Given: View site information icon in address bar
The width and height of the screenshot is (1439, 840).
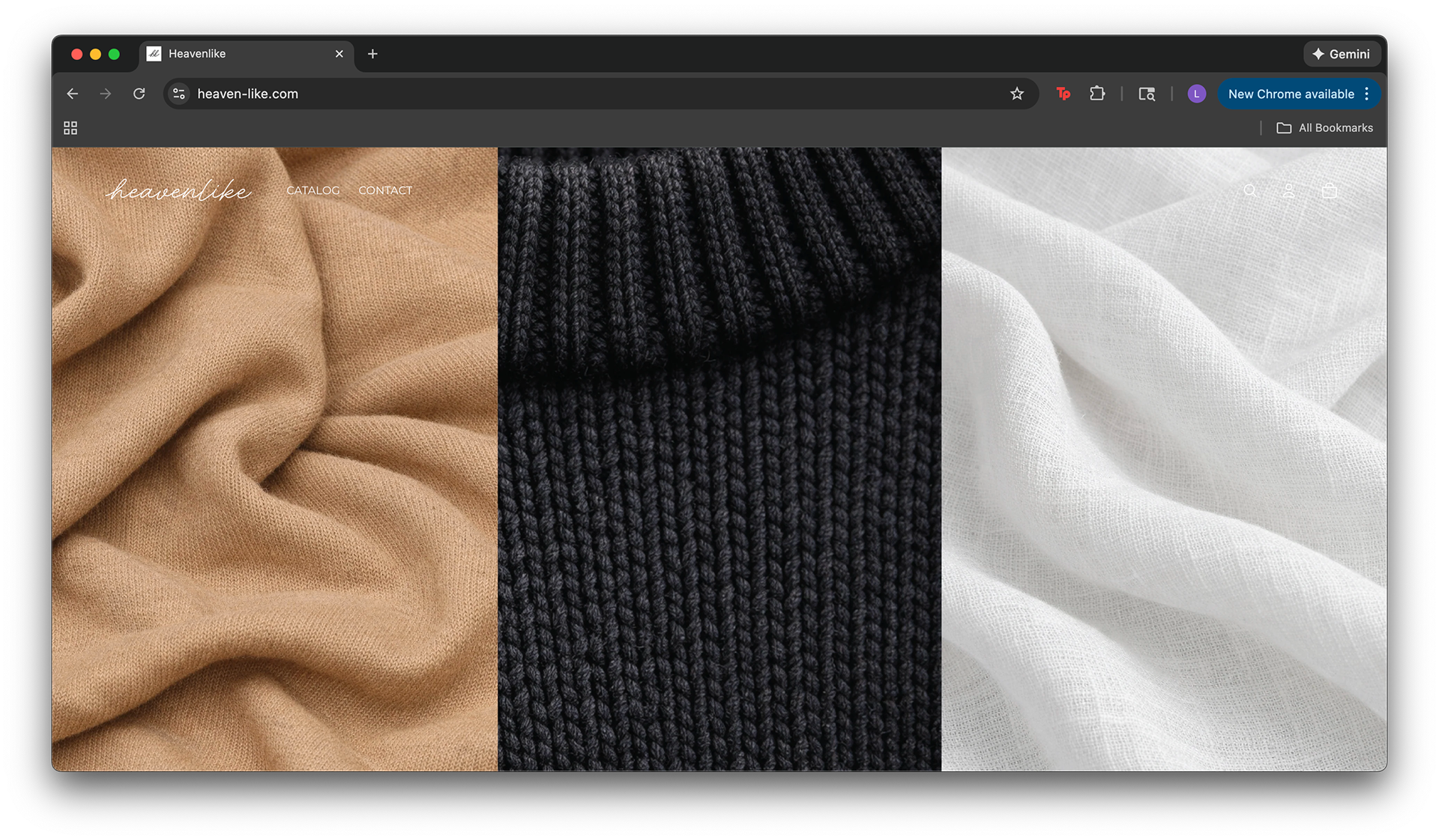Looking at the screenshot, I should tap(179, 94).
